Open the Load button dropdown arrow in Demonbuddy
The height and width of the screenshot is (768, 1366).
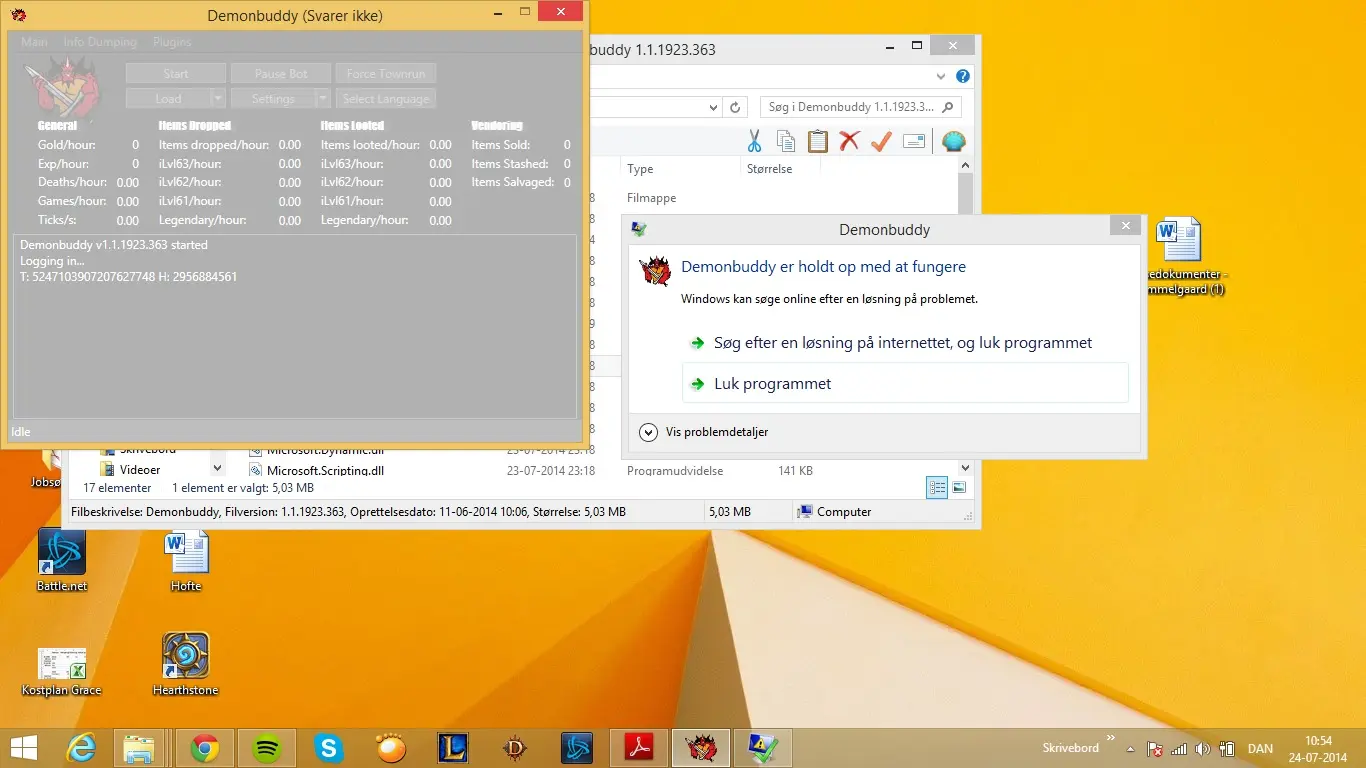point(218,98)
